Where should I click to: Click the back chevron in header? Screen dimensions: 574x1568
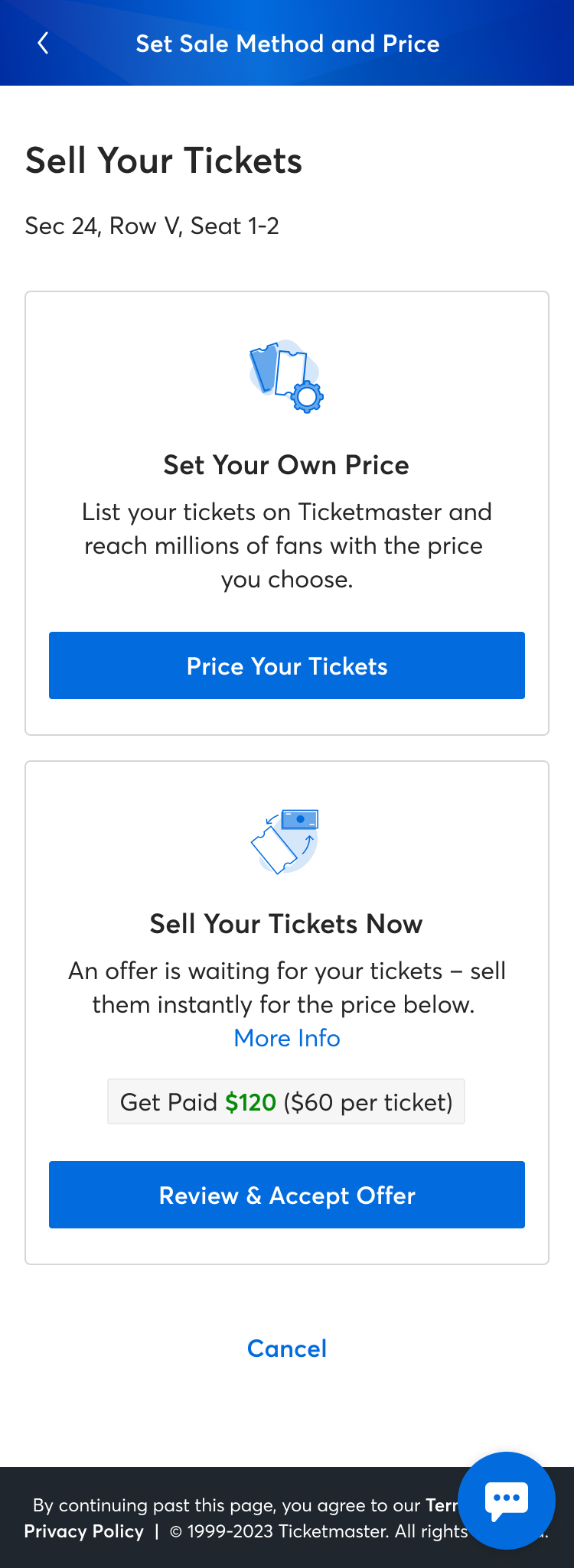pos(43,43)
